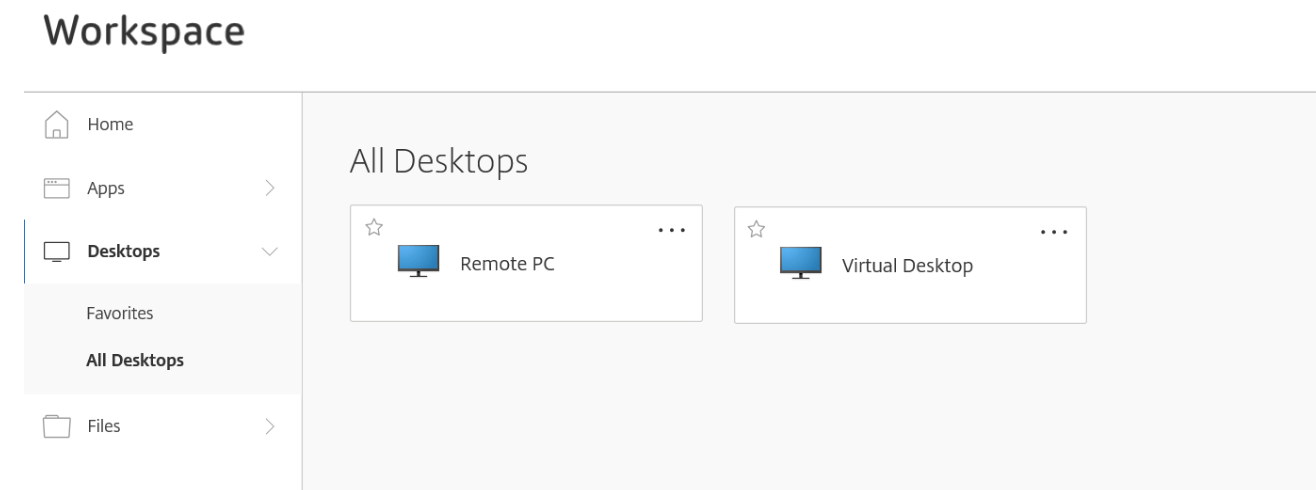
Task: Select the Files label in sidebar
Action: 103,426
